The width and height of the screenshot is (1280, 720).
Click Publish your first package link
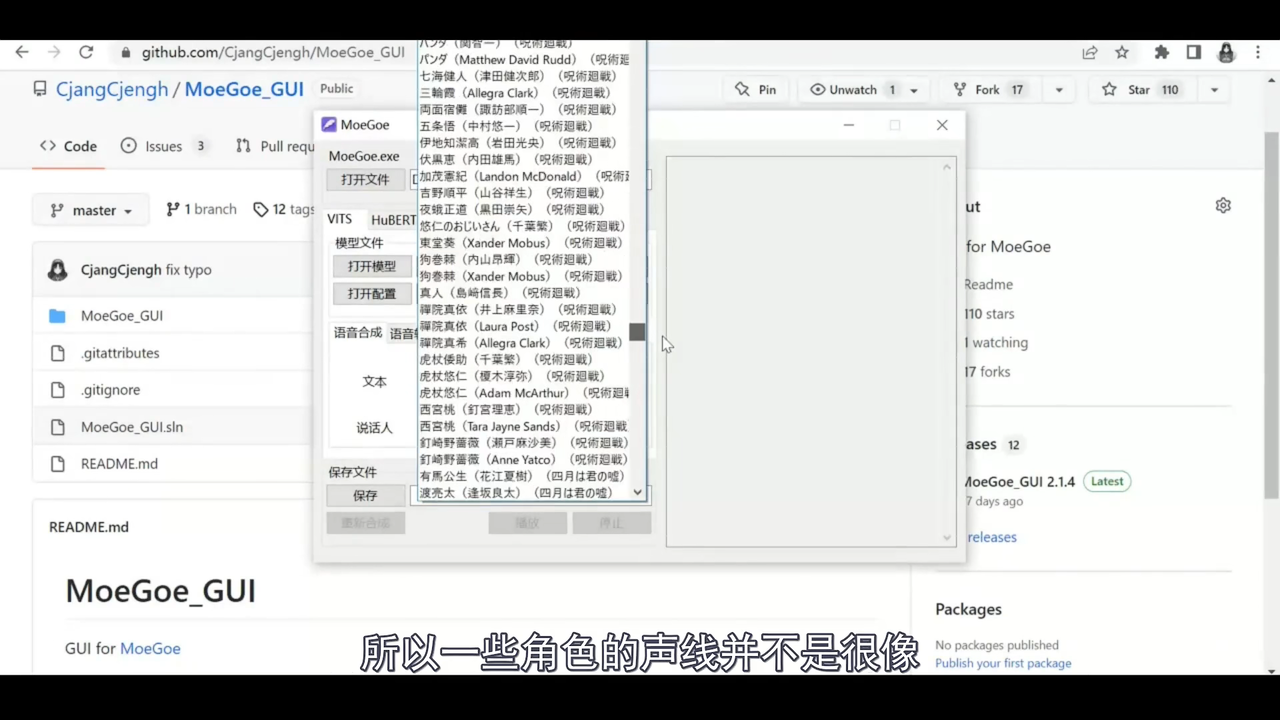pos(1003,663)
